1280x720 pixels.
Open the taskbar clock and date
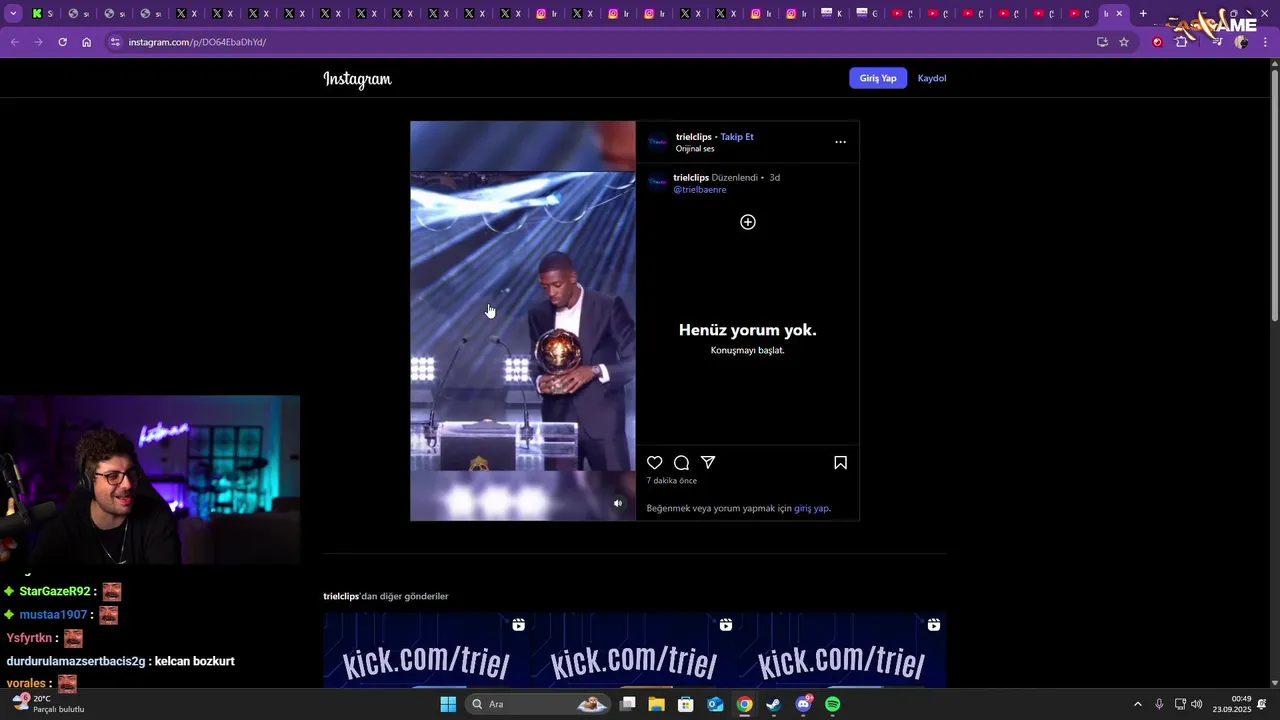1233,704
